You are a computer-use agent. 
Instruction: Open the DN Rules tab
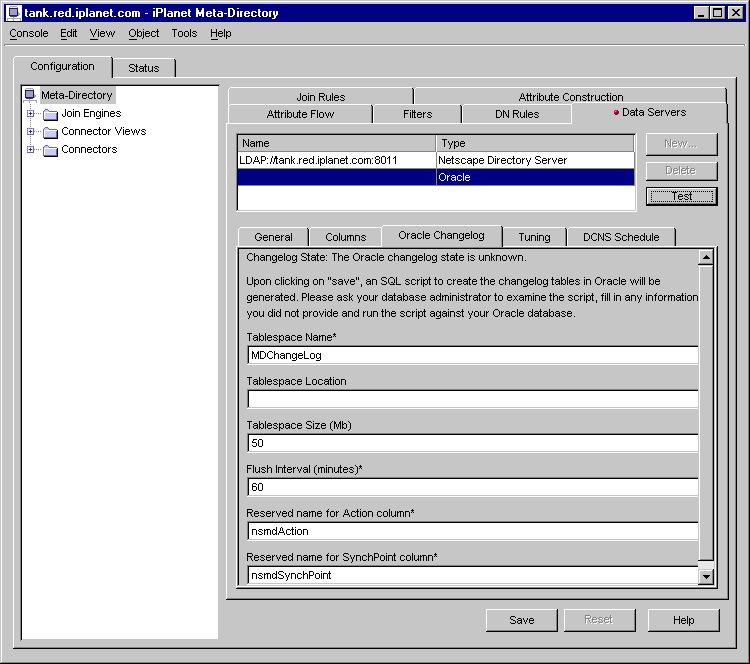coord(517,114)
